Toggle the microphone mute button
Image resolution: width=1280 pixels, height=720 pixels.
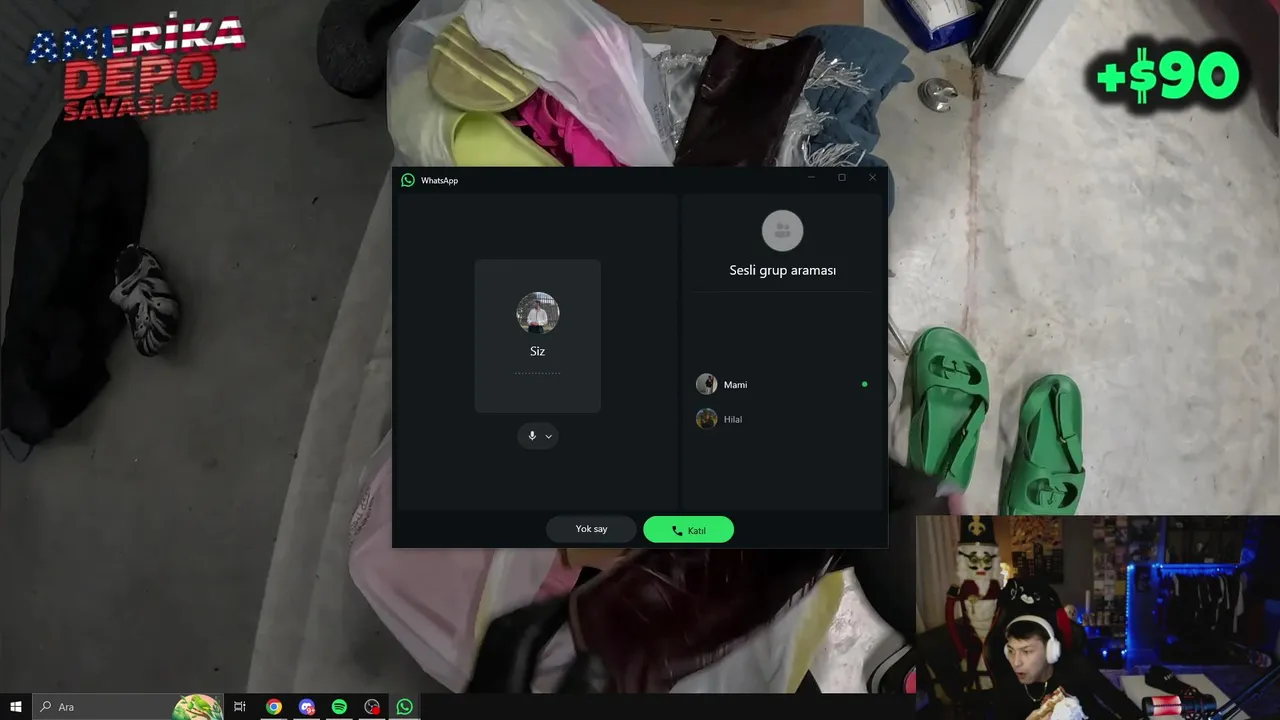(x=532, y=436)
